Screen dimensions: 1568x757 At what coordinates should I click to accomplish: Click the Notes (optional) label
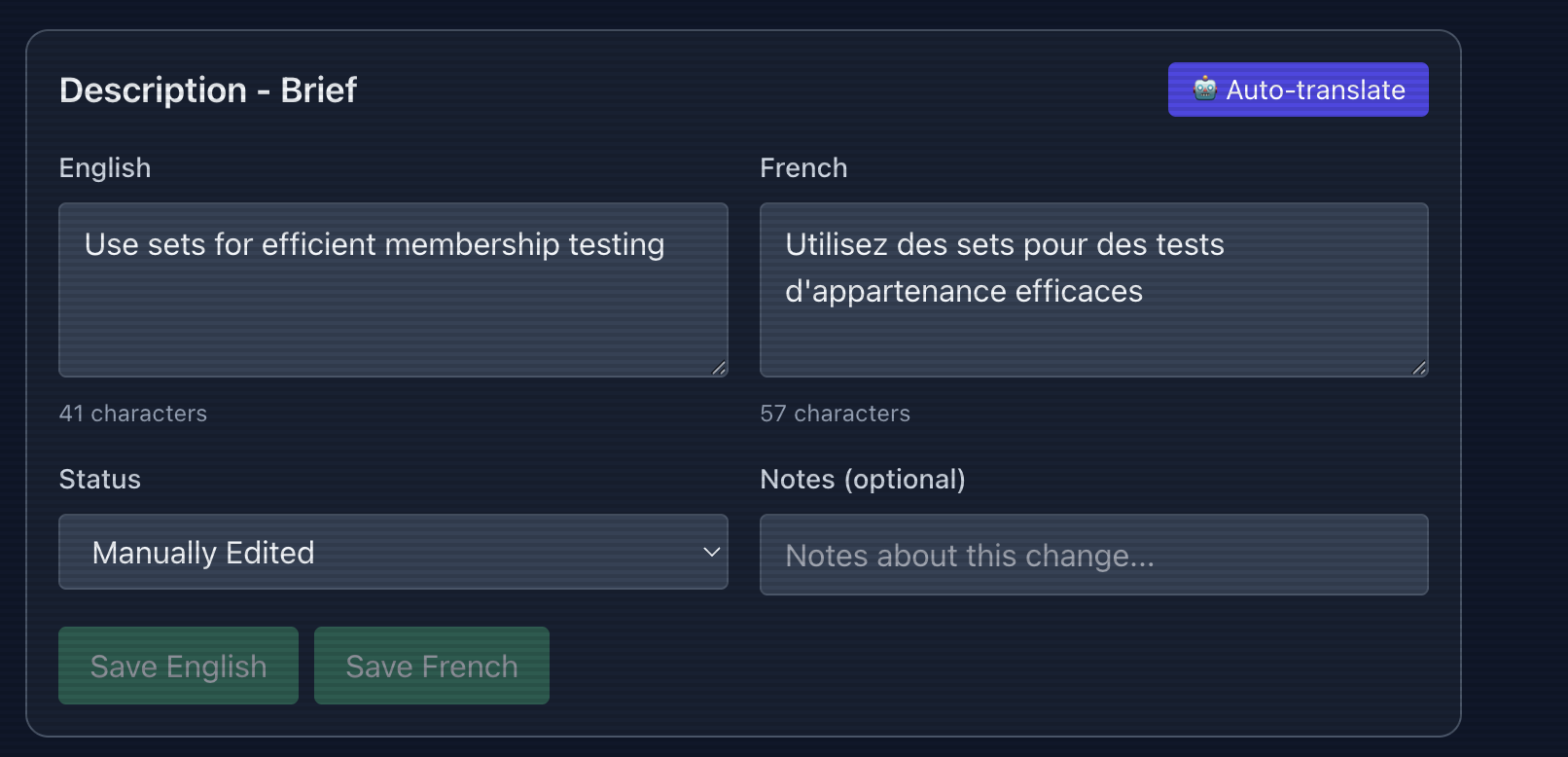(x=863, y=480)
